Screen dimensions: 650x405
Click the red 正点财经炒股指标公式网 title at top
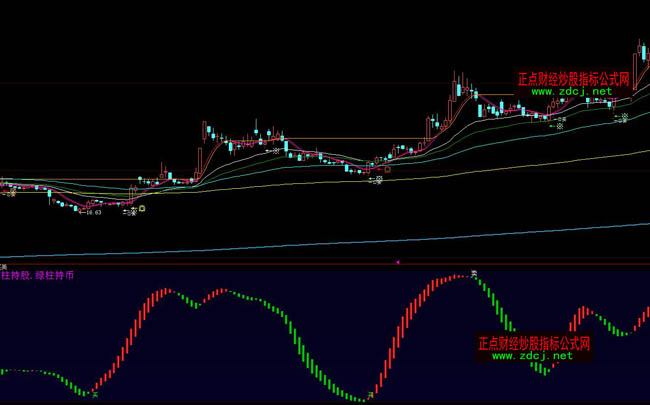tap(573, 78)
